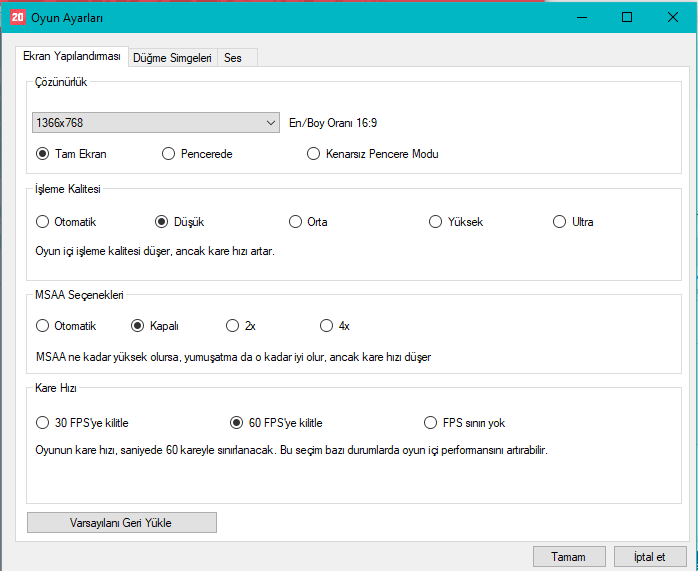Image resolution: width=698 pixels, height=571 pixels.
Task: Lock frame rate to 30 FPS
Action: tap(82, 423)
